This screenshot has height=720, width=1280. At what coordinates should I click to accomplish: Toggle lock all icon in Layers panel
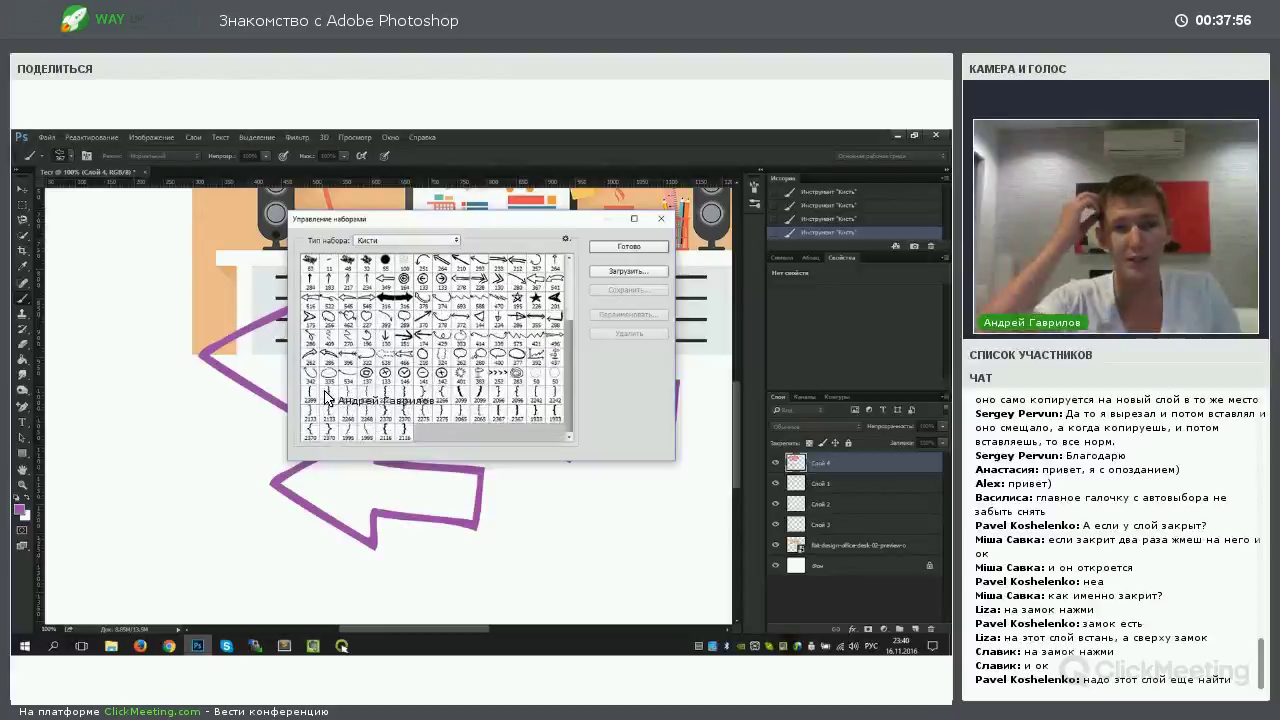click(848, 442)
